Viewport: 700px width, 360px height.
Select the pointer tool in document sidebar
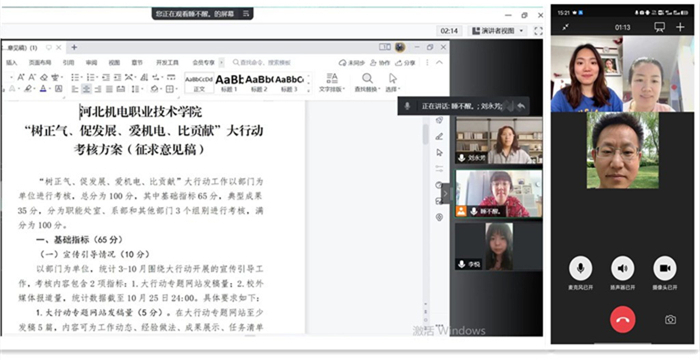(x=439, y=152)
